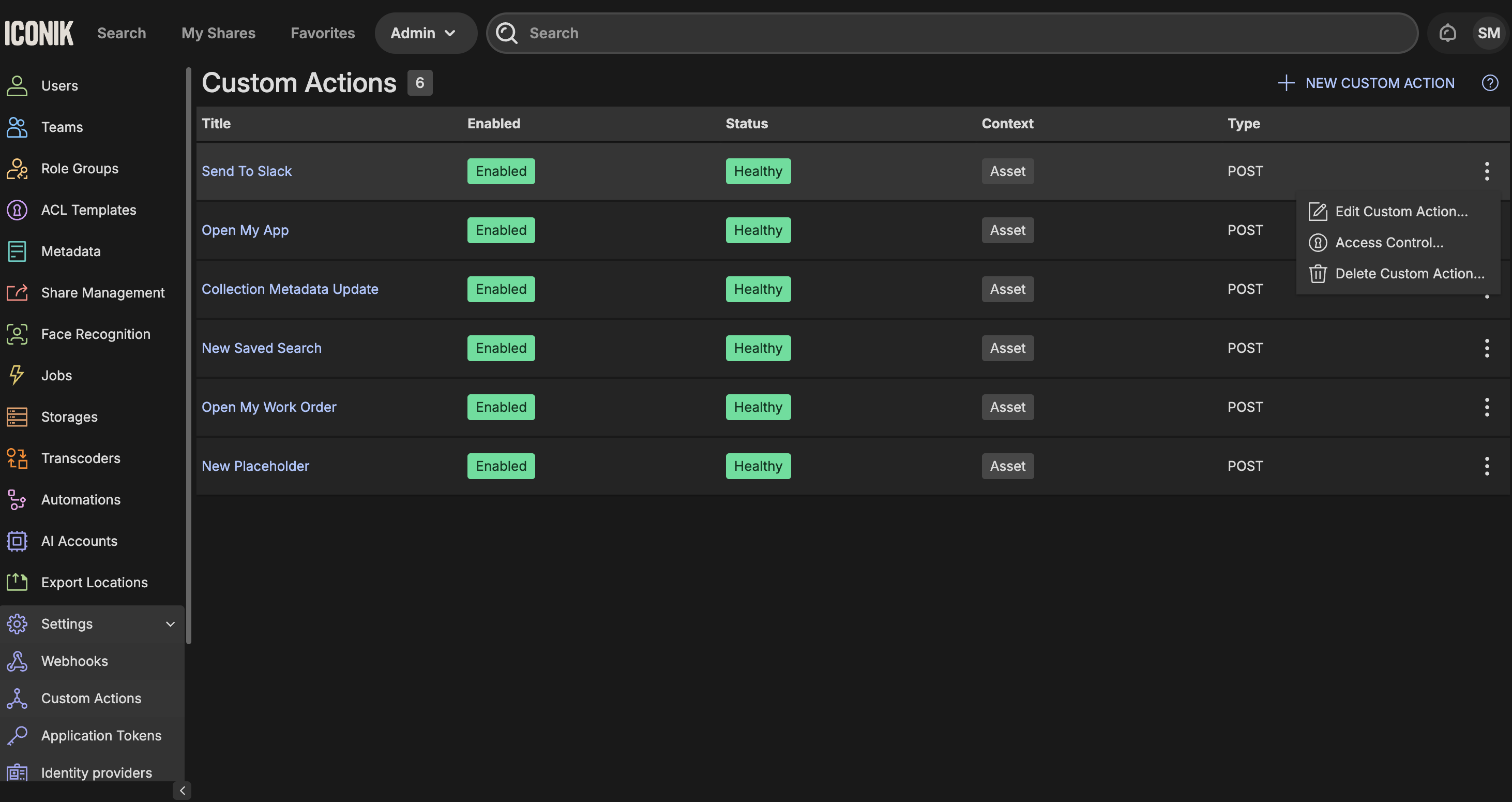1512x802 pixels.
Task: Open kebab menu for New Placeholder row
Action: pos(1486,466)
